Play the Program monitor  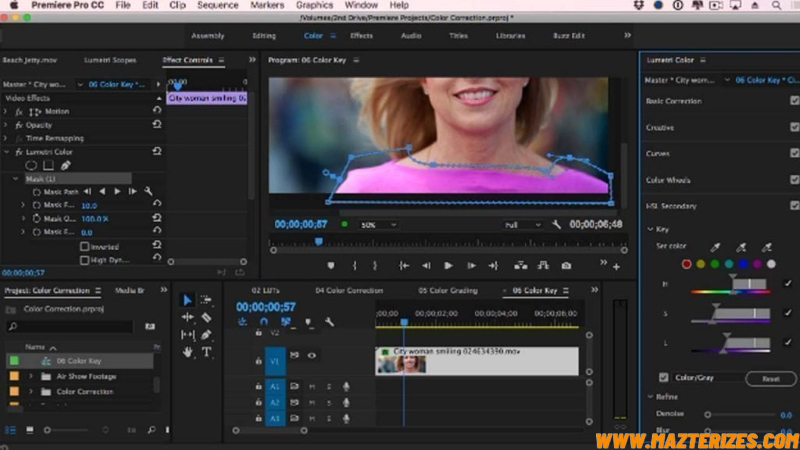coord(448,266)
